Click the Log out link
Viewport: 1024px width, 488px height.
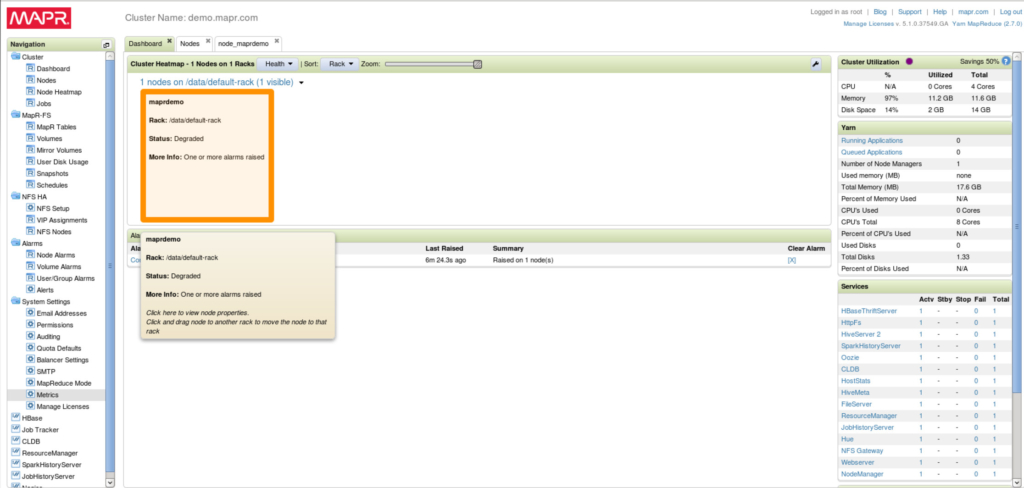click(1012, 12)
